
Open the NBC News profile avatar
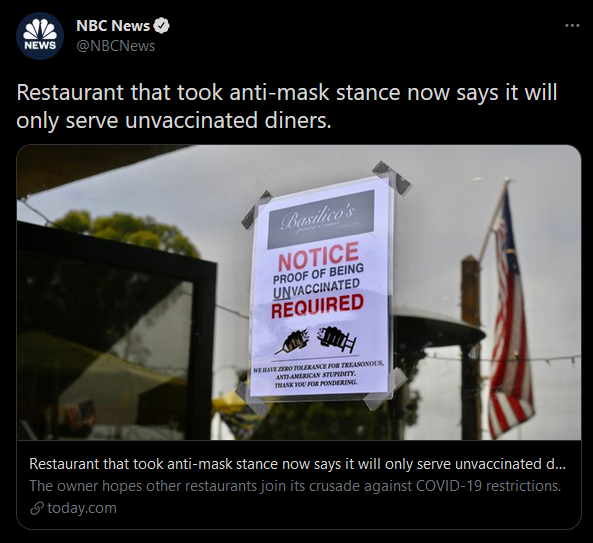pyautogui.click(x=40, y=36)
